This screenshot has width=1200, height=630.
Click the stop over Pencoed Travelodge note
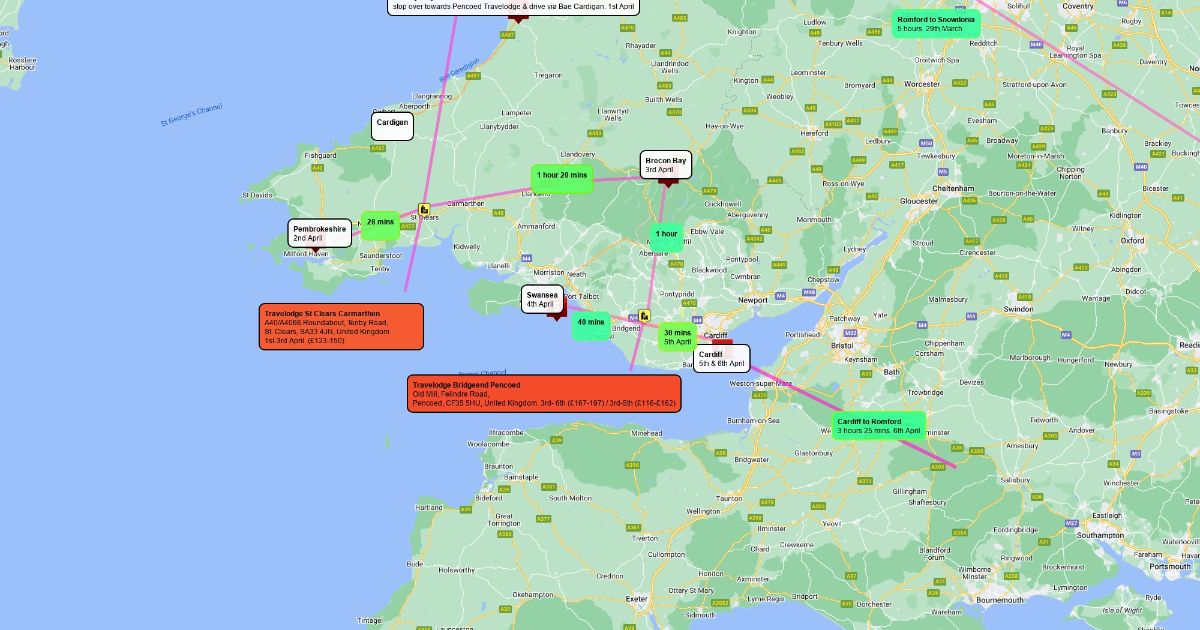tap(514, 6)
